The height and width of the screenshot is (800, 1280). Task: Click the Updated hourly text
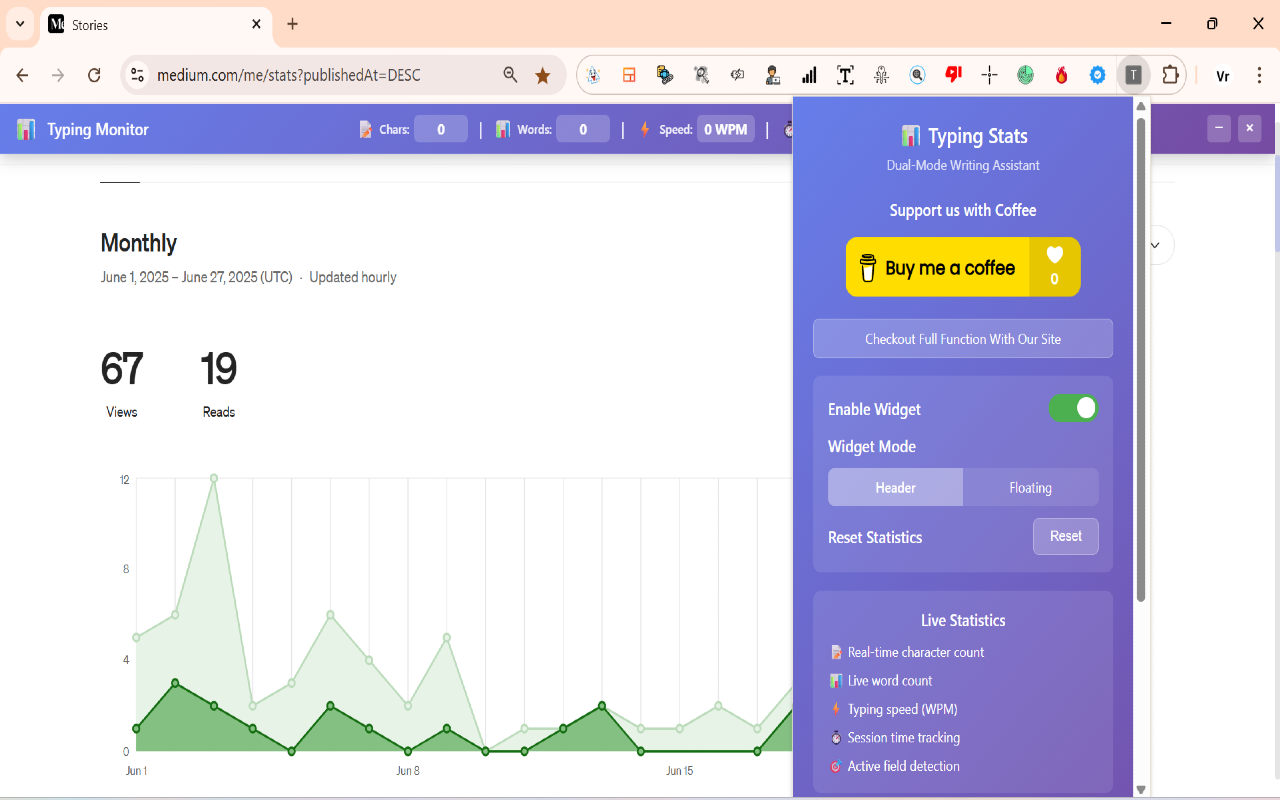[353, 277]
